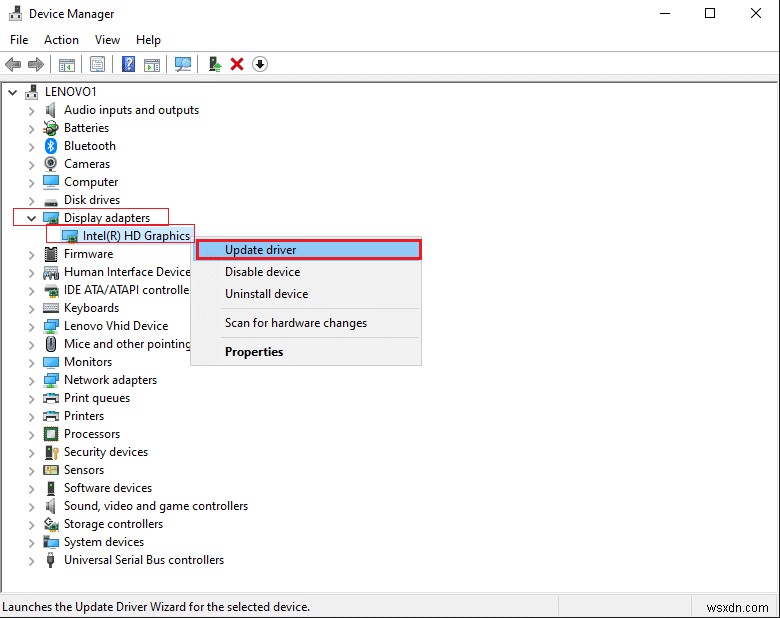Select the Processors chip icon

point(51,434)
